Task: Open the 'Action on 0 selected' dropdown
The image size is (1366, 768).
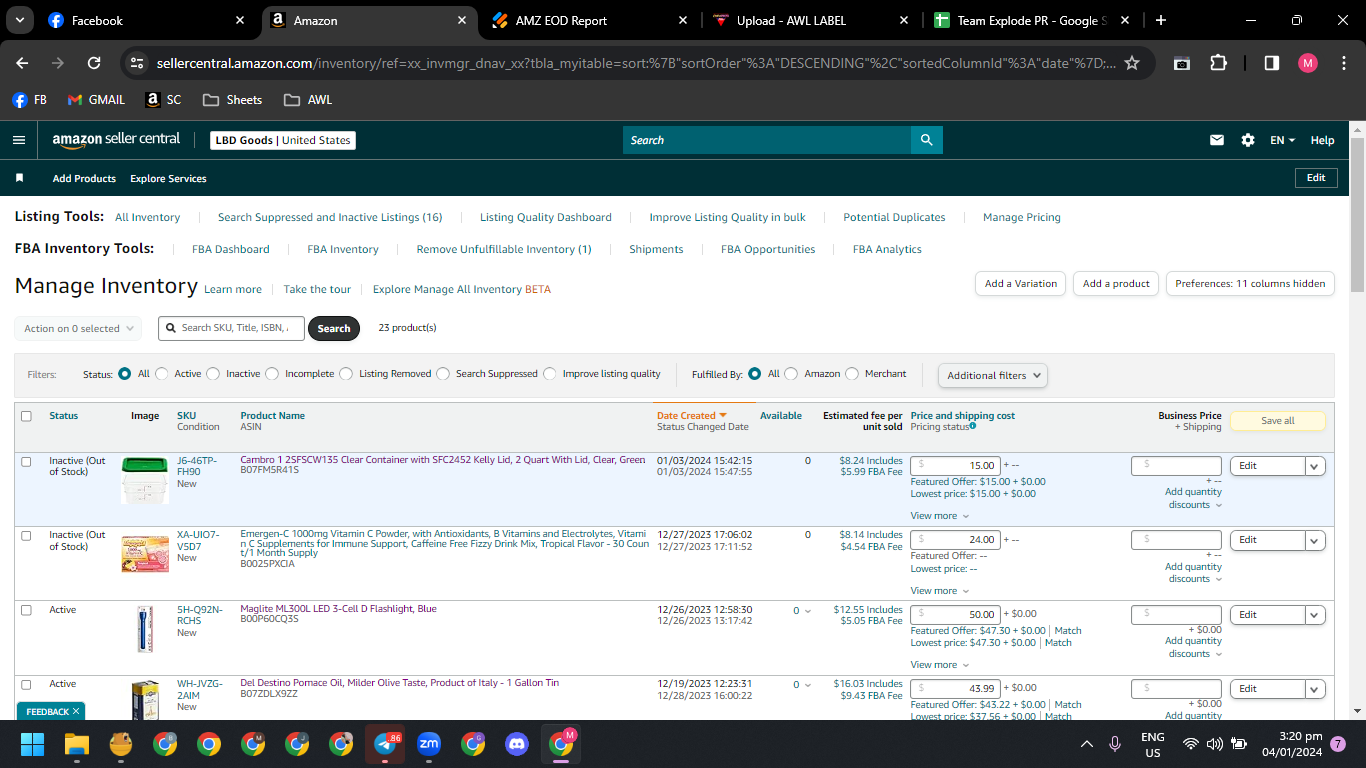Action: click(78, 328)
